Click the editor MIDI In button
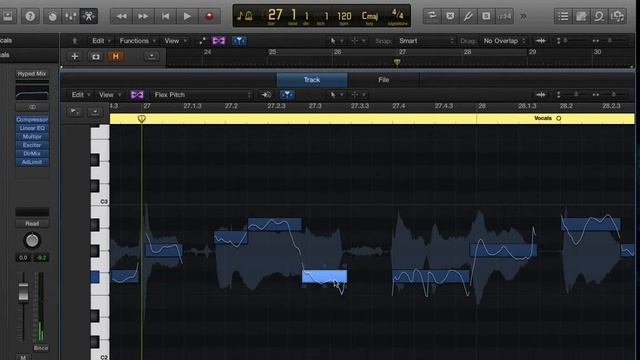The height and width of the screenshot is (360, 640). point(266,95)
